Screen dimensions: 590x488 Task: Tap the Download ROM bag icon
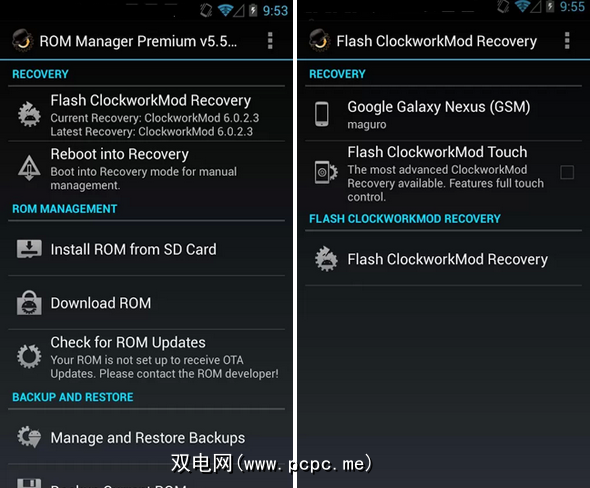[x=29, y=303]
